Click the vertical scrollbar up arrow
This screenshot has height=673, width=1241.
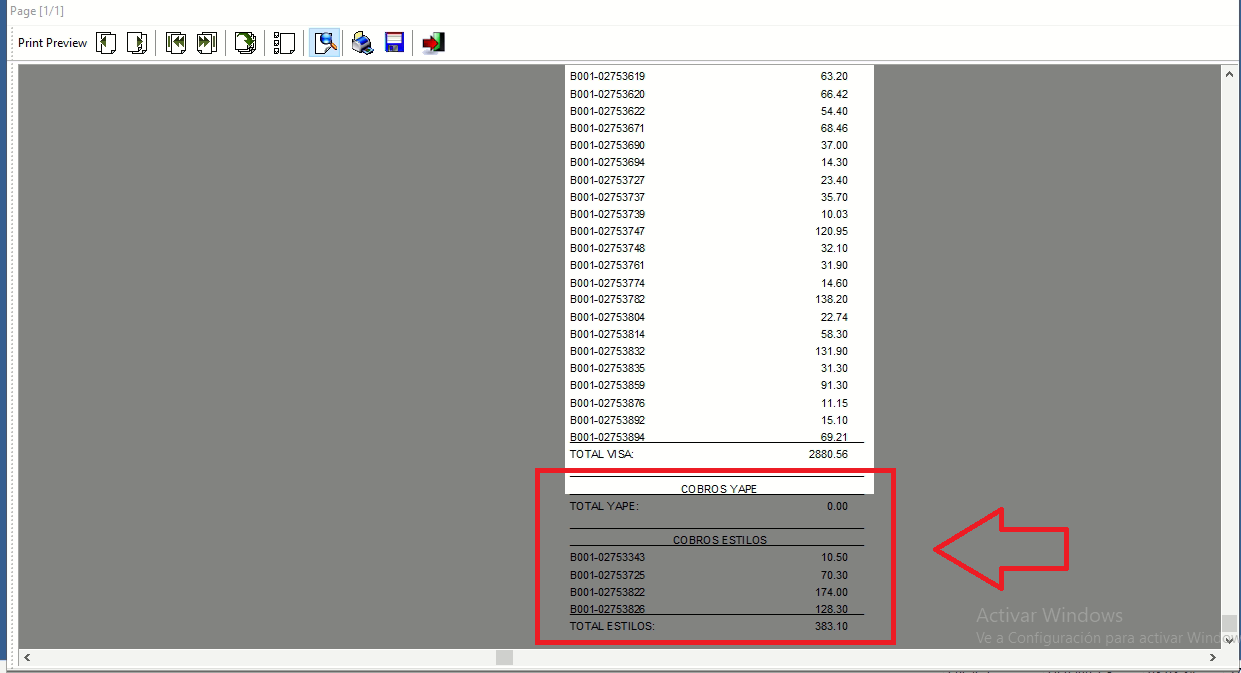(x=1229, y=75)
